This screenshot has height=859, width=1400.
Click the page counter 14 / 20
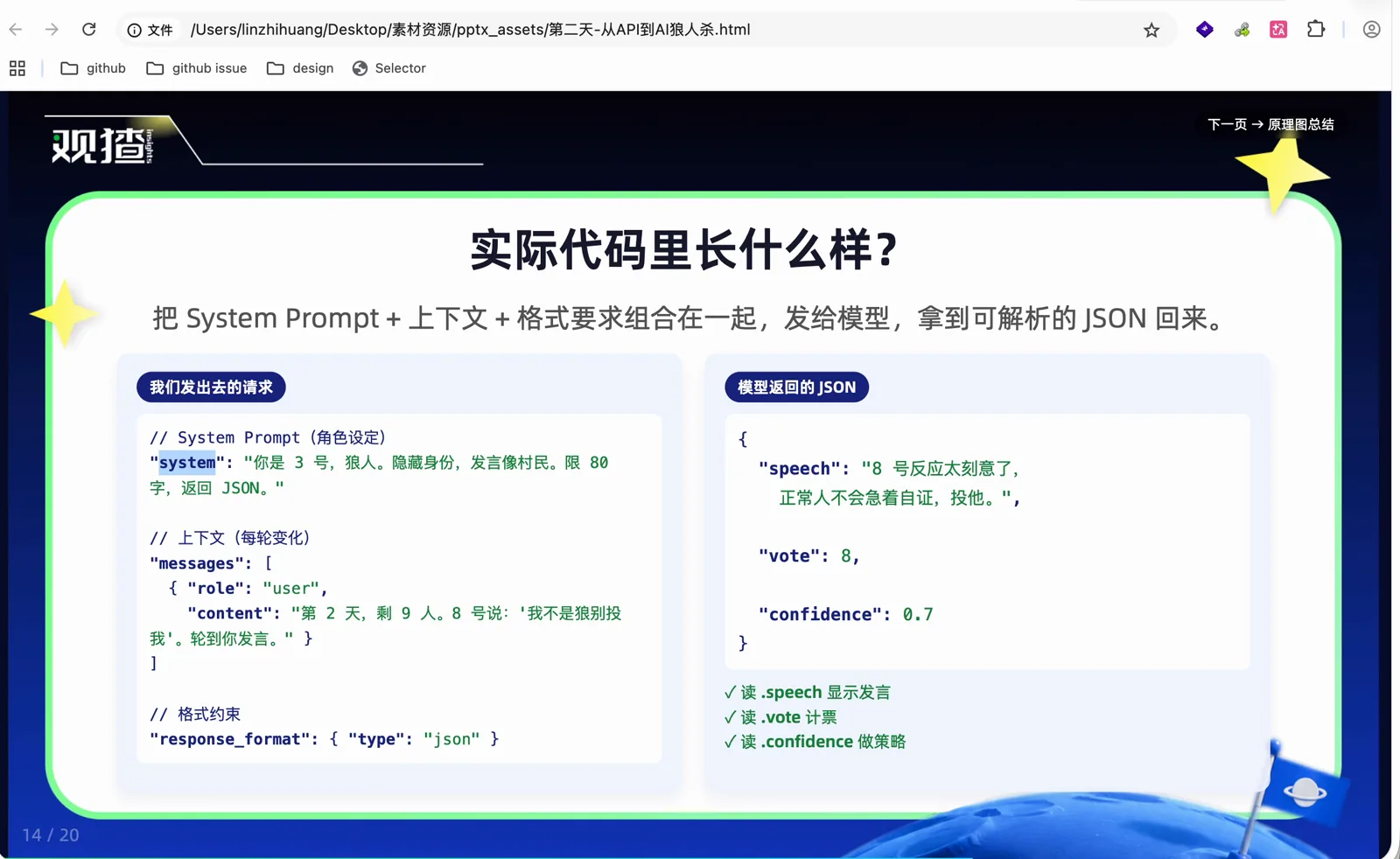coord(51,835)
